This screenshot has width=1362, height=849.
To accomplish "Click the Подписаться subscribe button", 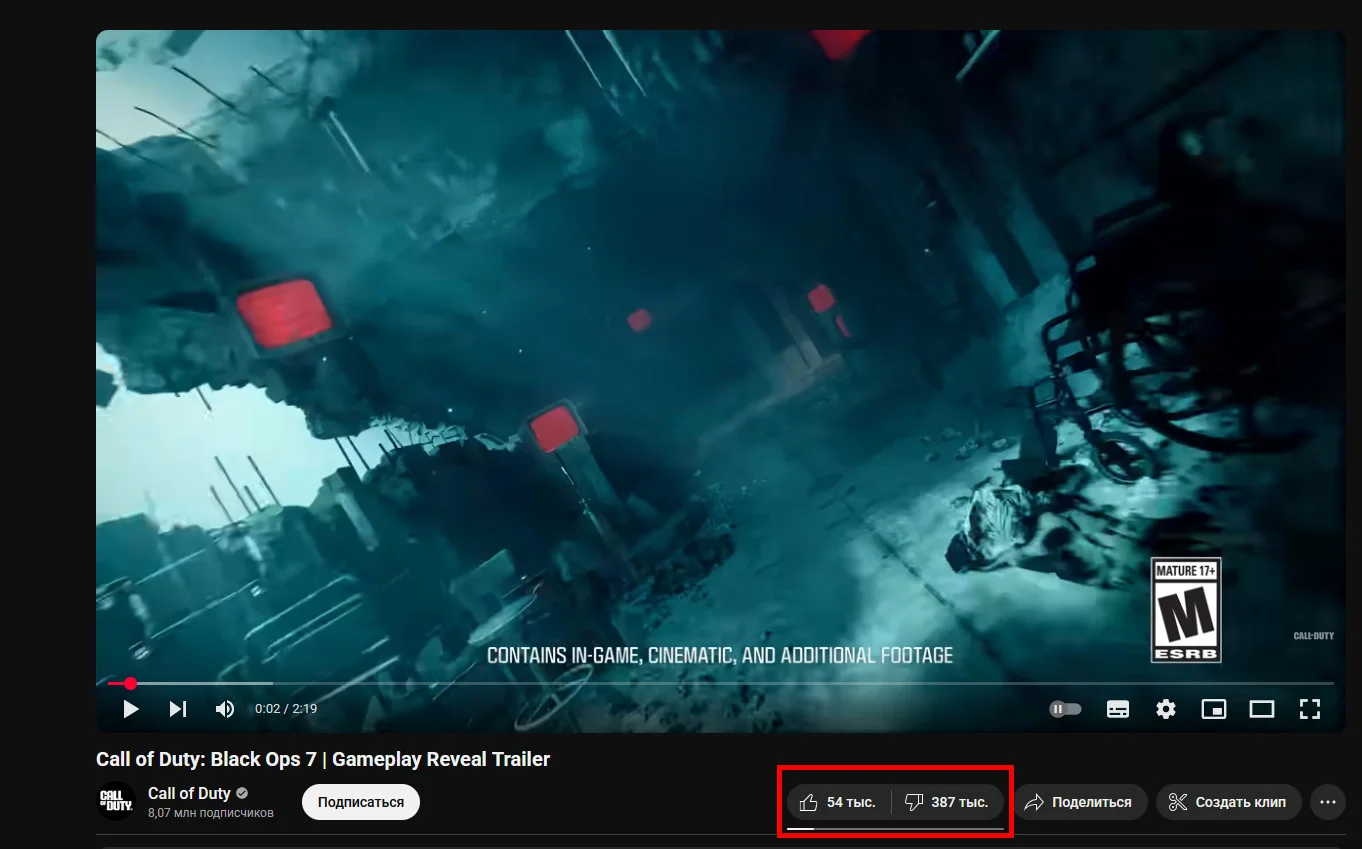I will pos(361,802).
